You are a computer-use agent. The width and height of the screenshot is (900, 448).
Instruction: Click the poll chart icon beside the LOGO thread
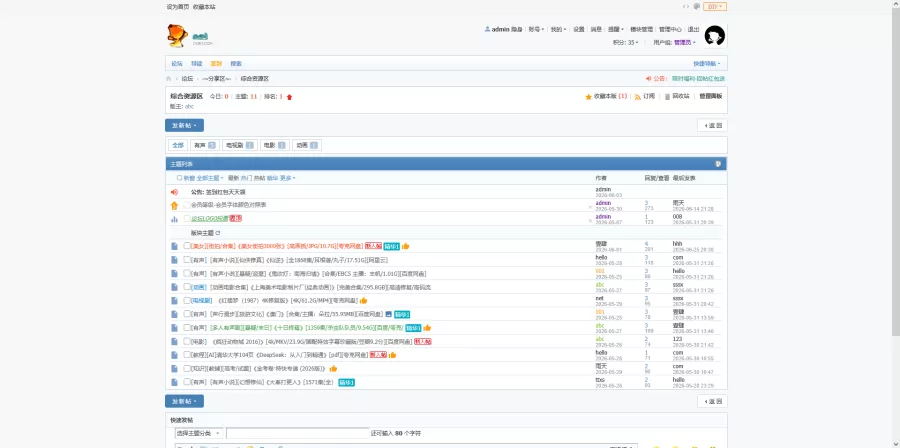174,219
